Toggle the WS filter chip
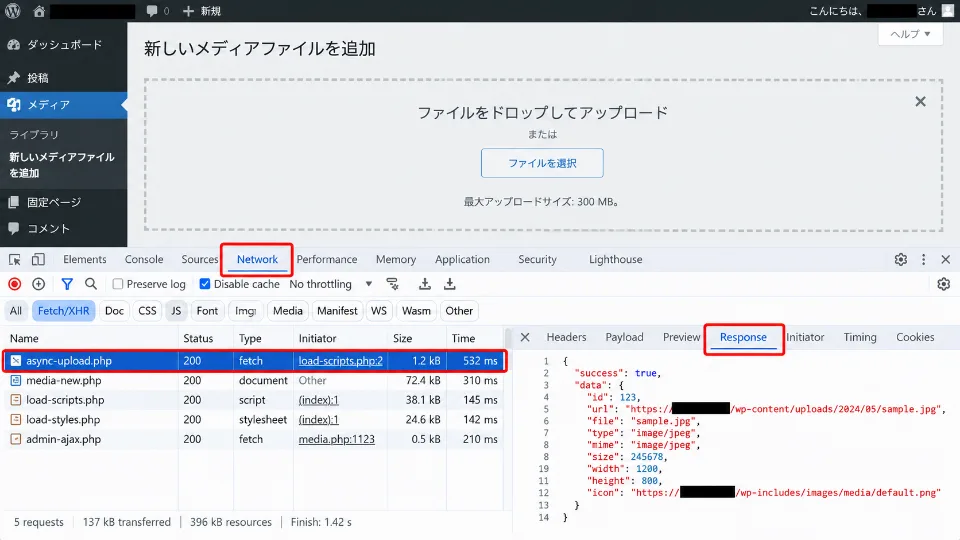Image resolution: width=960 pixels, height=540 pixels. coord(379,311)
